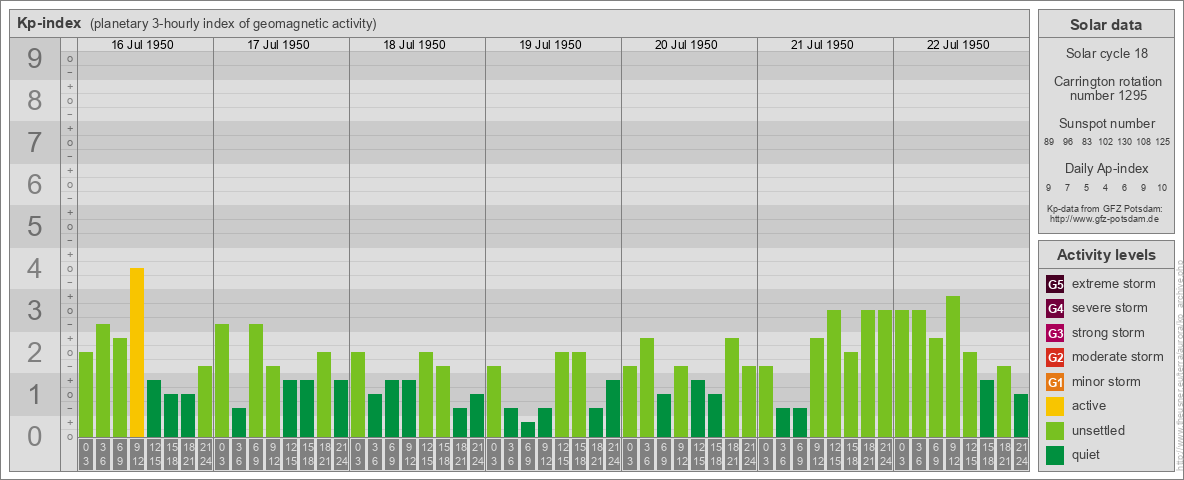
Task: Click the moderate storm legend label
Action: [1118, 357]
